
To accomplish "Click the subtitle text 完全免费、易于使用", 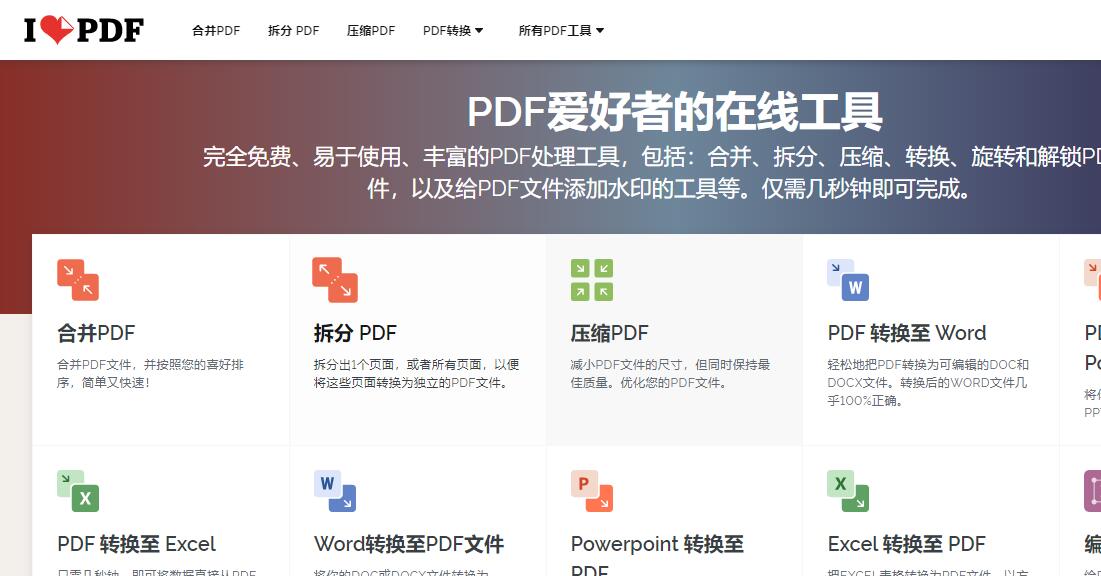I will point(652,173).
